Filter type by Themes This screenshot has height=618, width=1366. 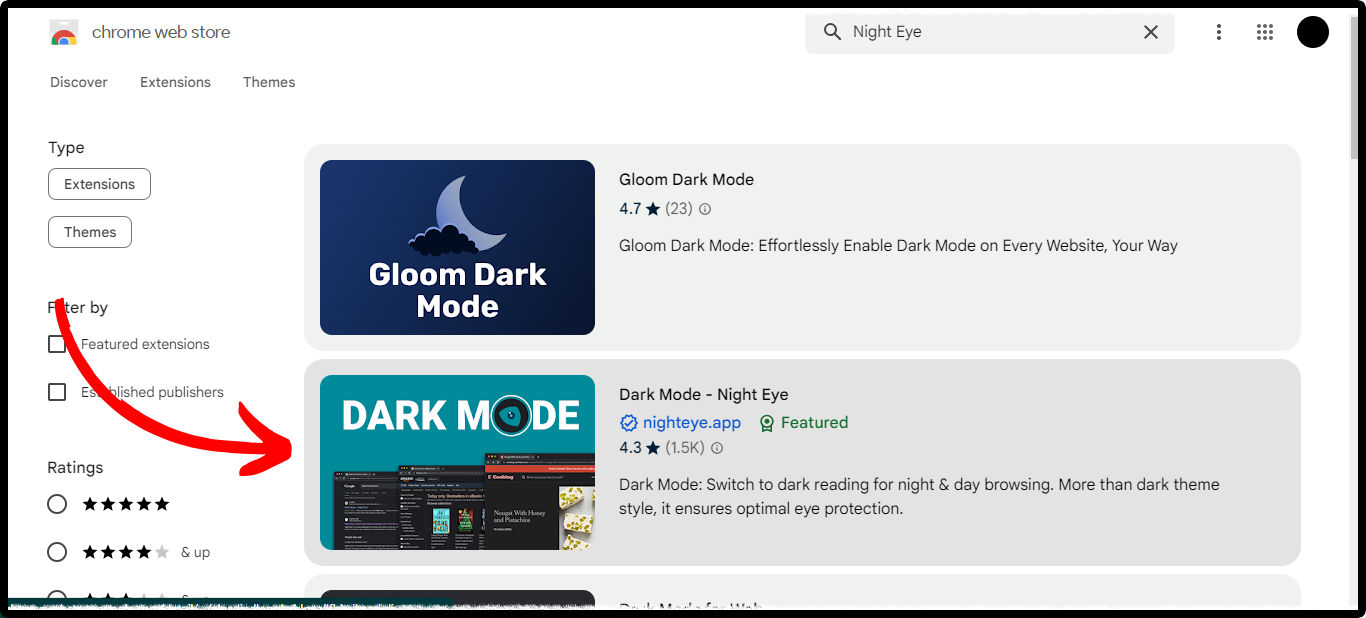pos(90,232)
